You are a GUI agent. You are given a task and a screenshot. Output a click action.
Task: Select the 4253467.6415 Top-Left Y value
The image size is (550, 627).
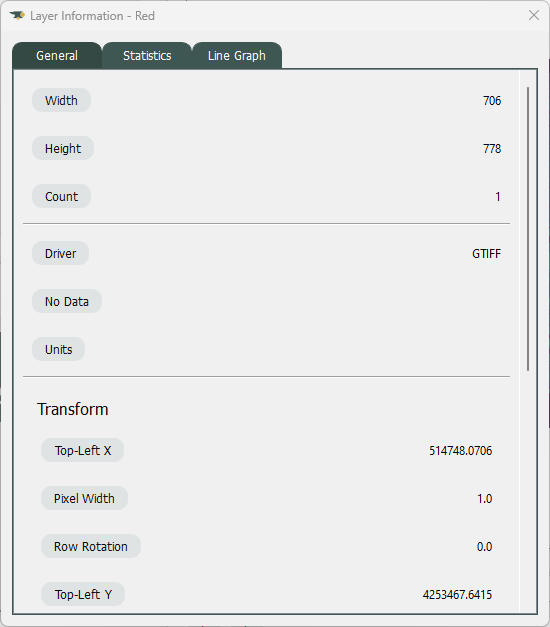pyautogui.click(x=457, y=595)
